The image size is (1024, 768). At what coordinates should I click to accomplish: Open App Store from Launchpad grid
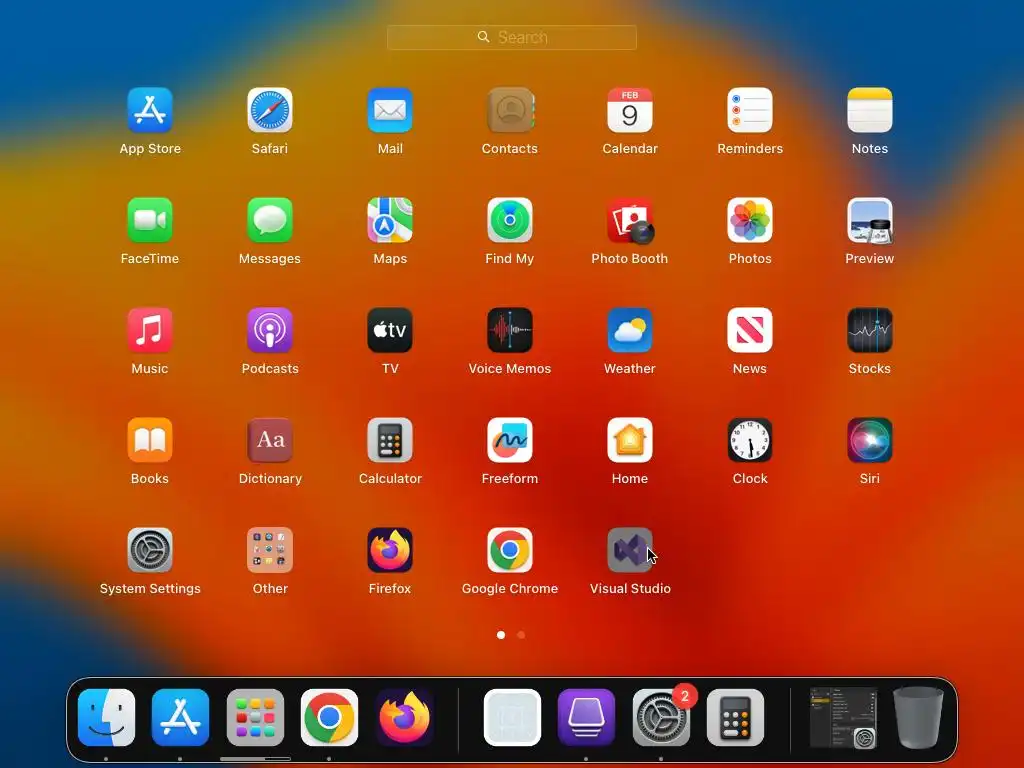(150, 110)
